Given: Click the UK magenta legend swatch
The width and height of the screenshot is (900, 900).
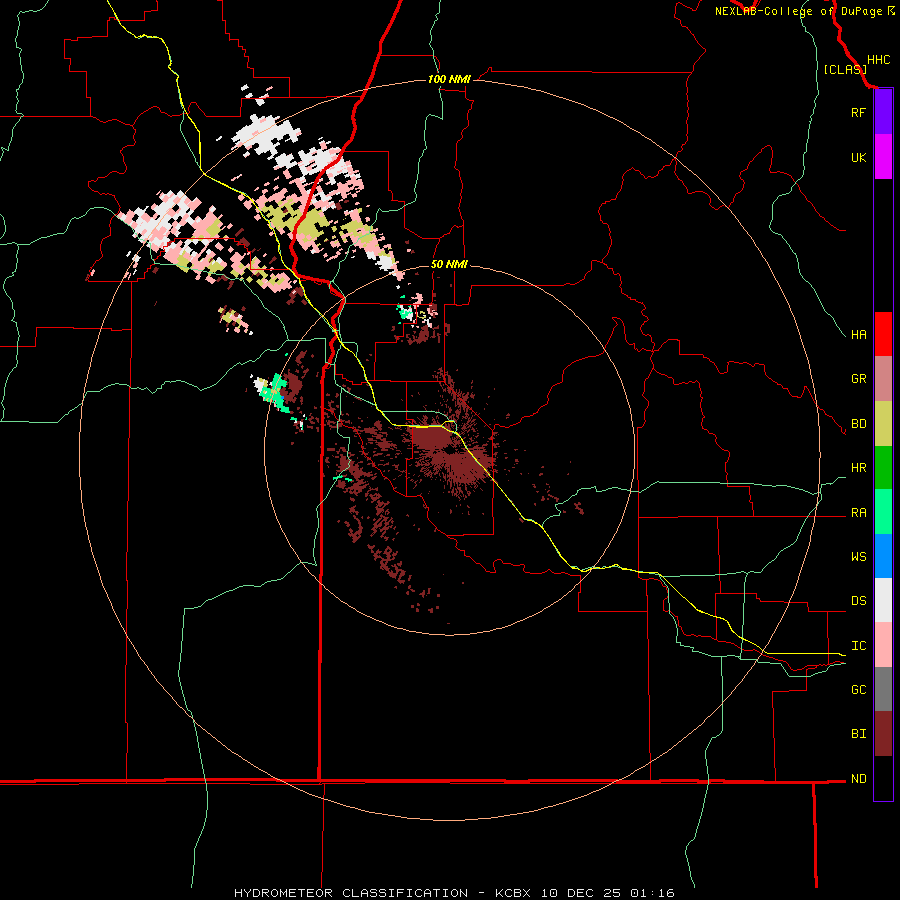Looking at the screenshot, I should coord(883,157).
